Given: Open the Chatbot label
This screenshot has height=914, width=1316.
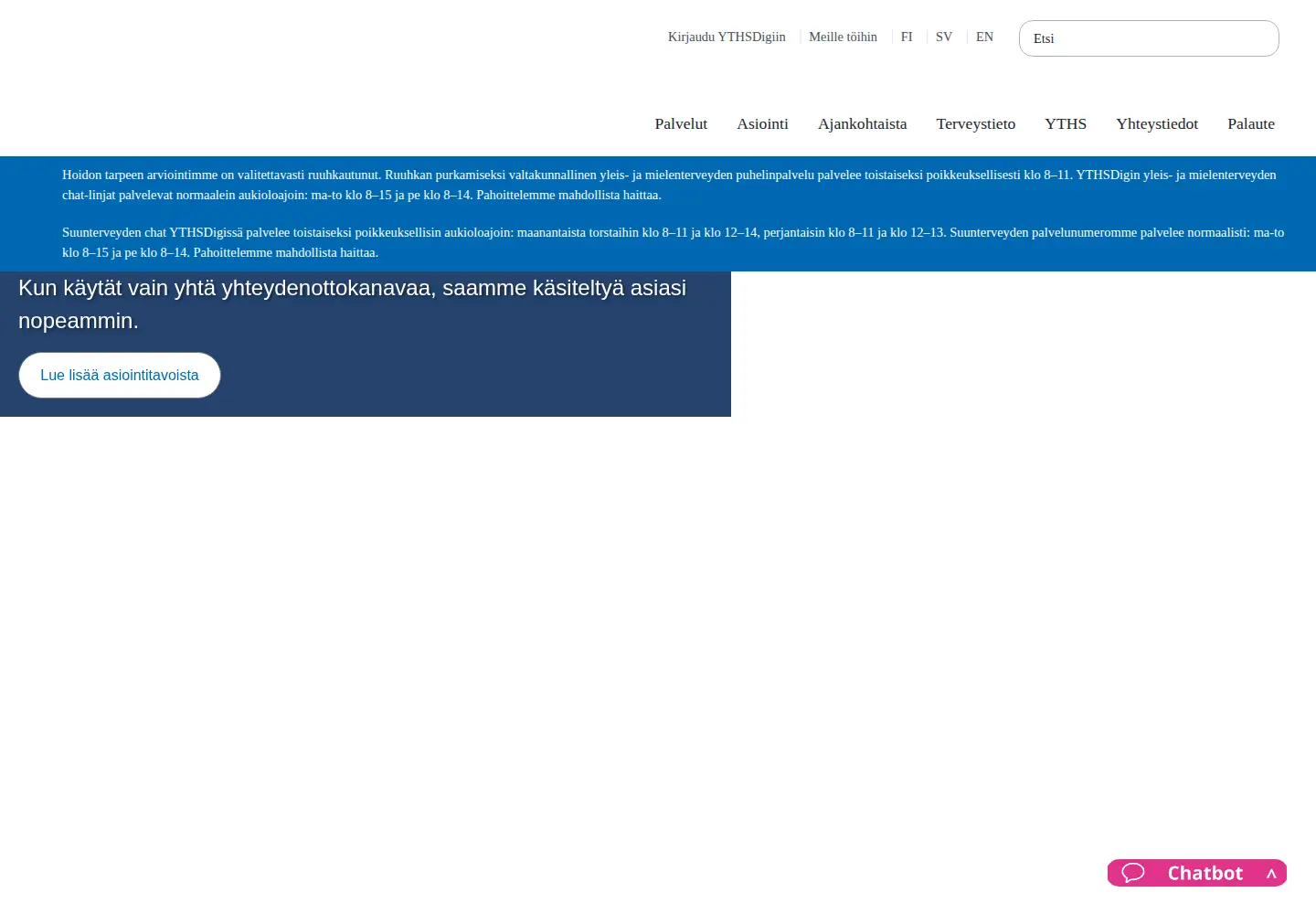Looking at the screenshot, I should coord(1205,873).
